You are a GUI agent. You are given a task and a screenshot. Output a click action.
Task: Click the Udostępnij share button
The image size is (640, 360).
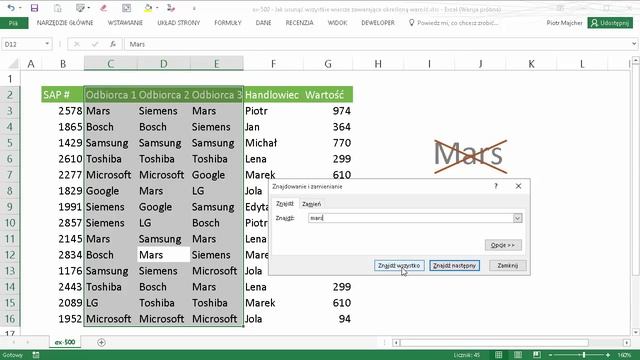pos(610,23)
